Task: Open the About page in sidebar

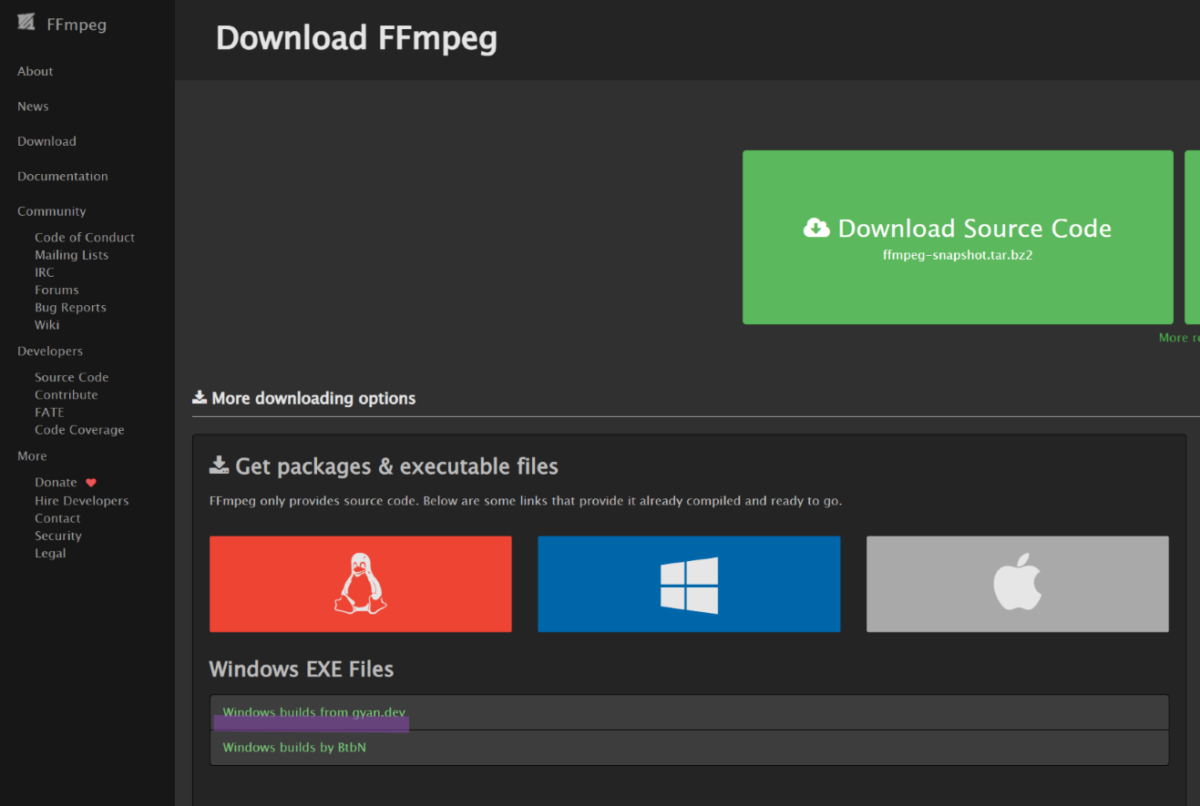Action: 35,71
